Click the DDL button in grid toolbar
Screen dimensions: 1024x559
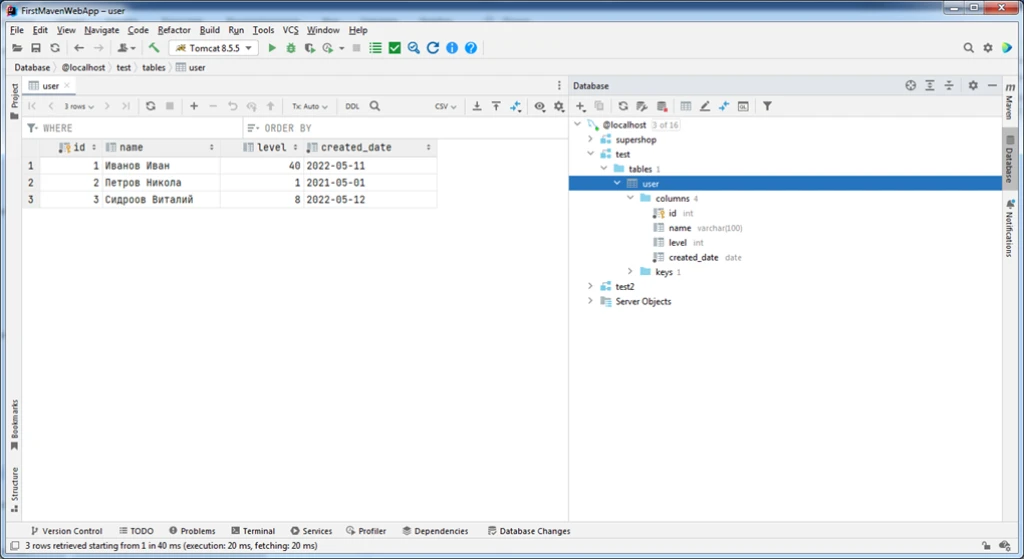(352, 106)
